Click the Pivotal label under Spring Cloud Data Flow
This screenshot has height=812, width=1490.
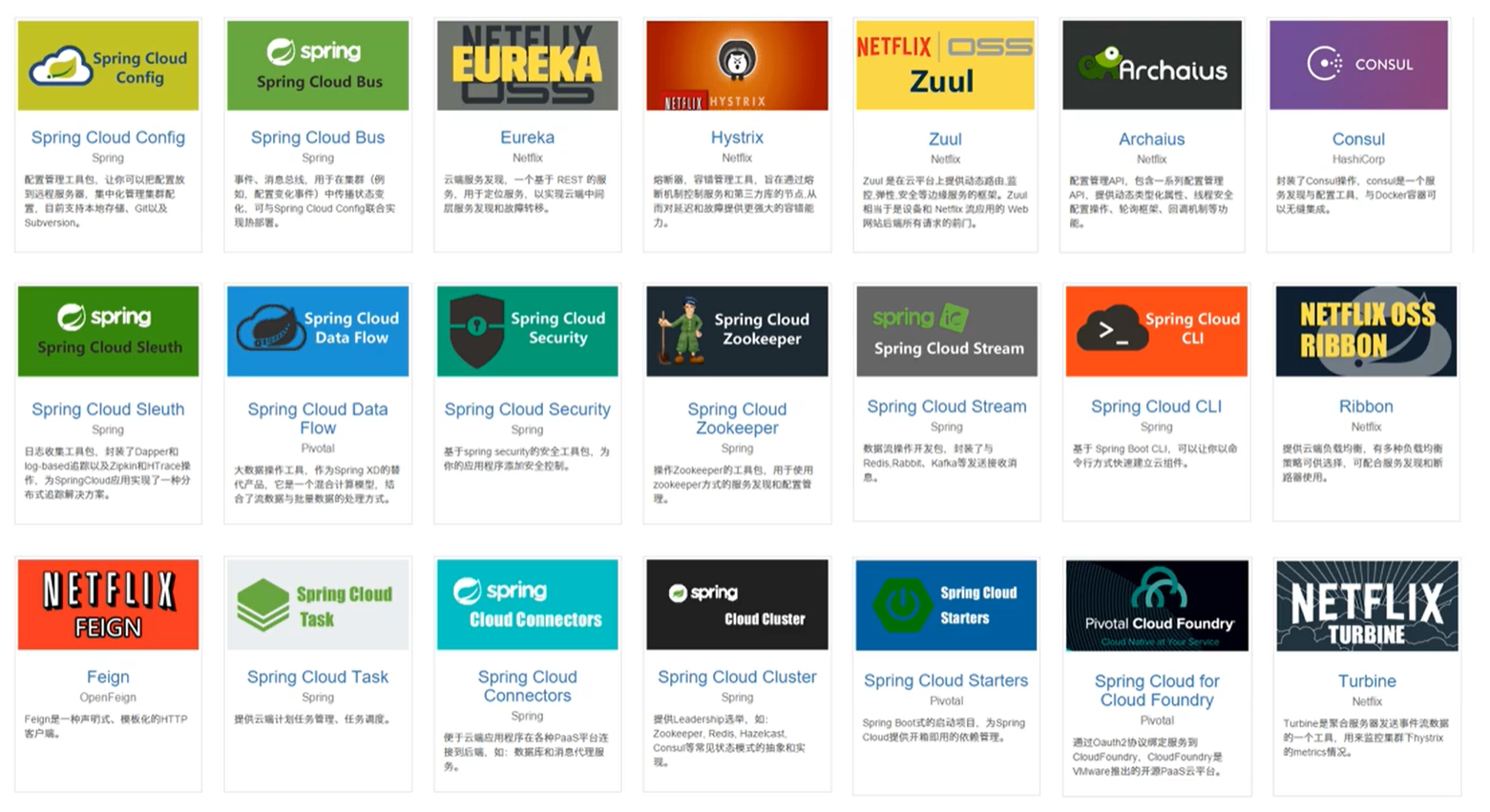318,448
